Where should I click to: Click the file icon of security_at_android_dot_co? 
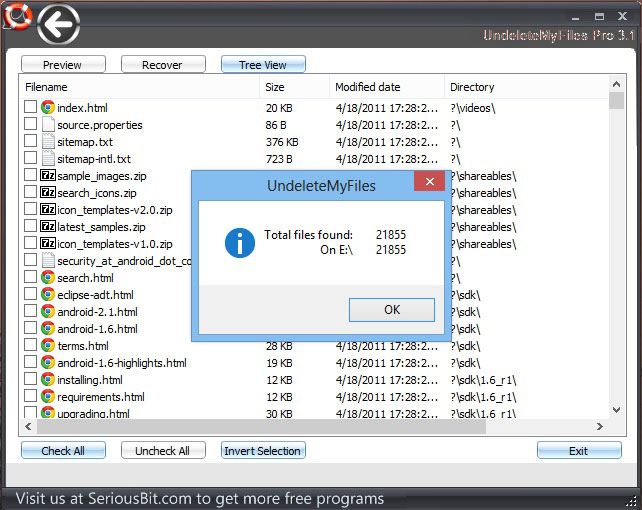48,260
